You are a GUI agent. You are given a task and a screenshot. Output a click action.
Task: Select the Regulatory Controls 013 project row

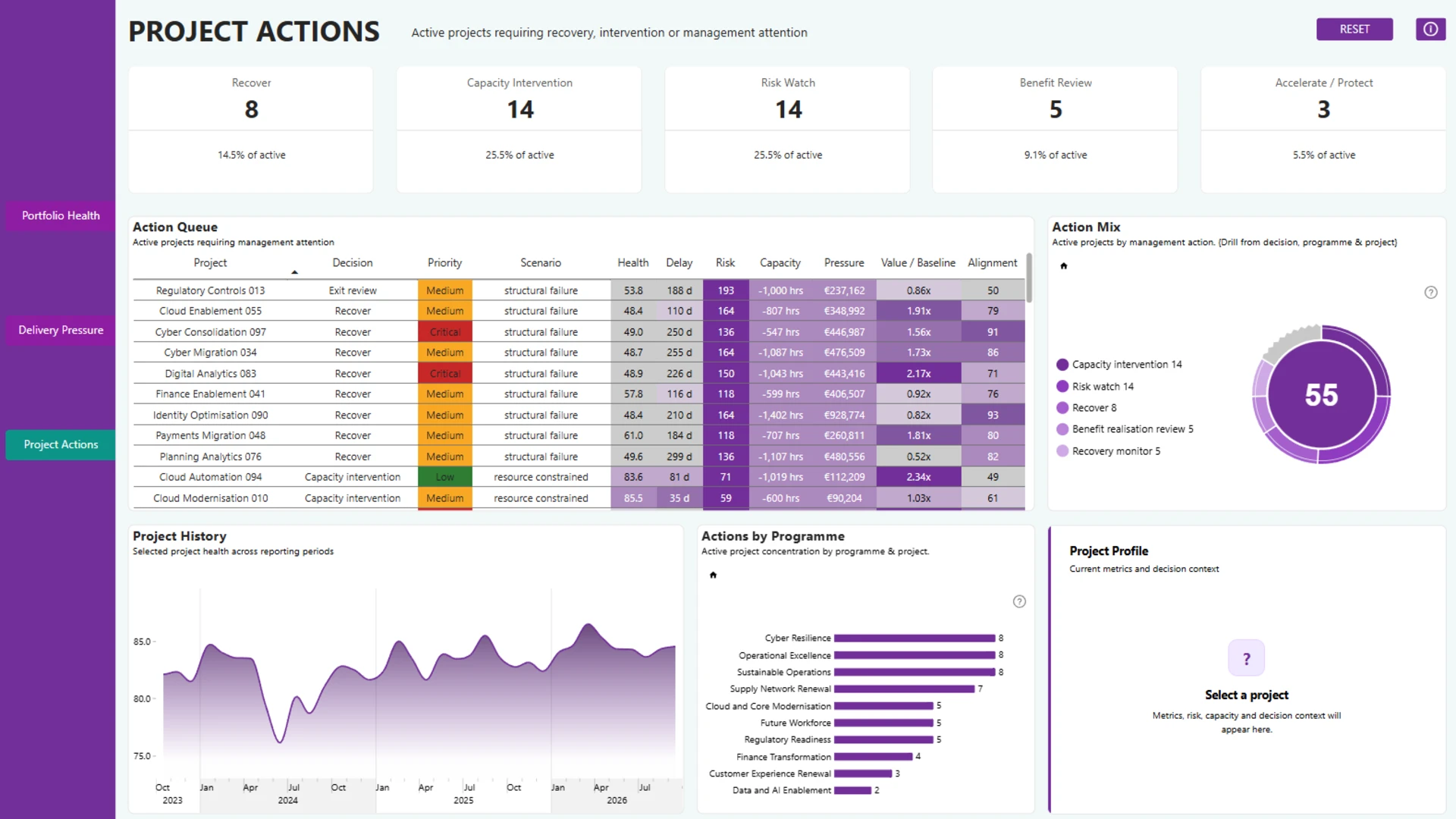pos(579,290)
